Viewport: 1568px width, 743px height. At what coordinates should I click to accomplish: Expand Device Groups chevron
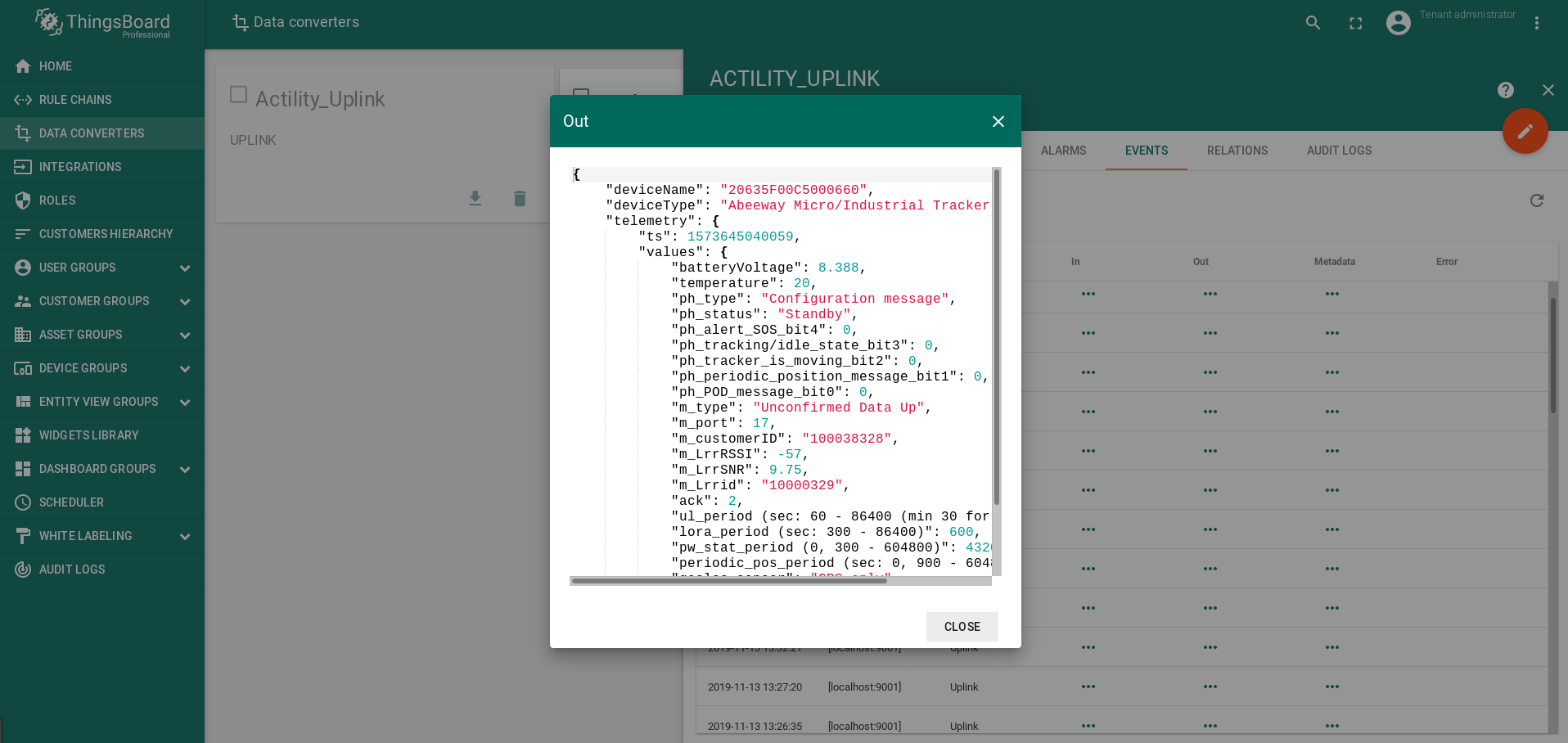(x=185, y=369)
